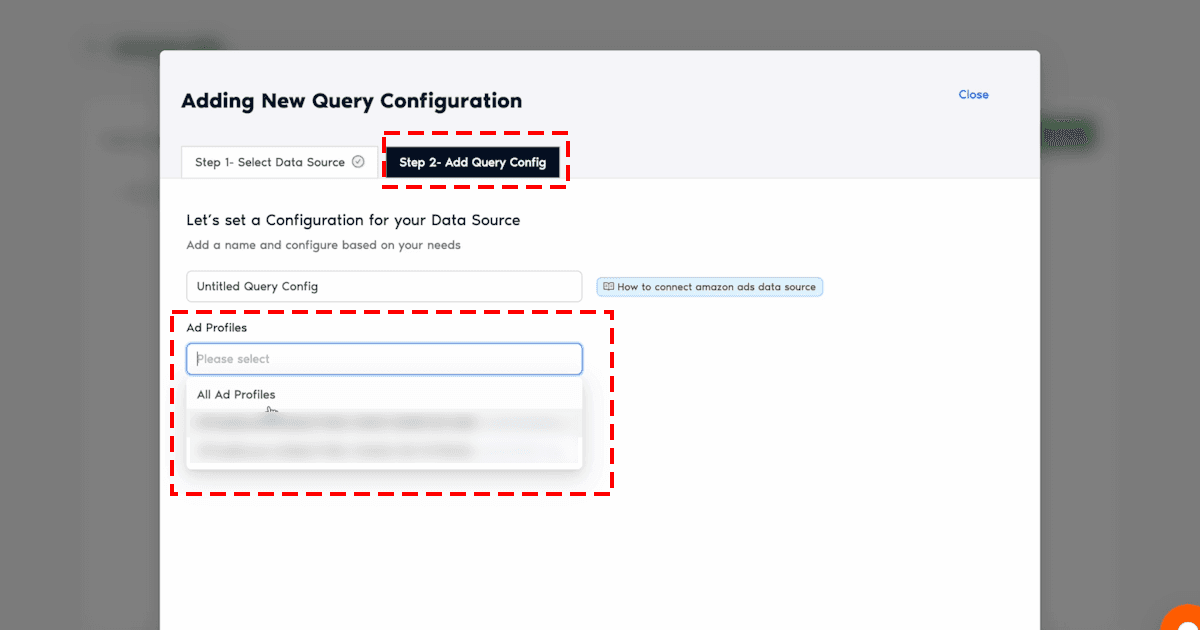This screenshot has width=1200, height=630.
Task: Switch to Step 1- Select Data Source tab
Action: pyautogui.click(x=270, y=162)
